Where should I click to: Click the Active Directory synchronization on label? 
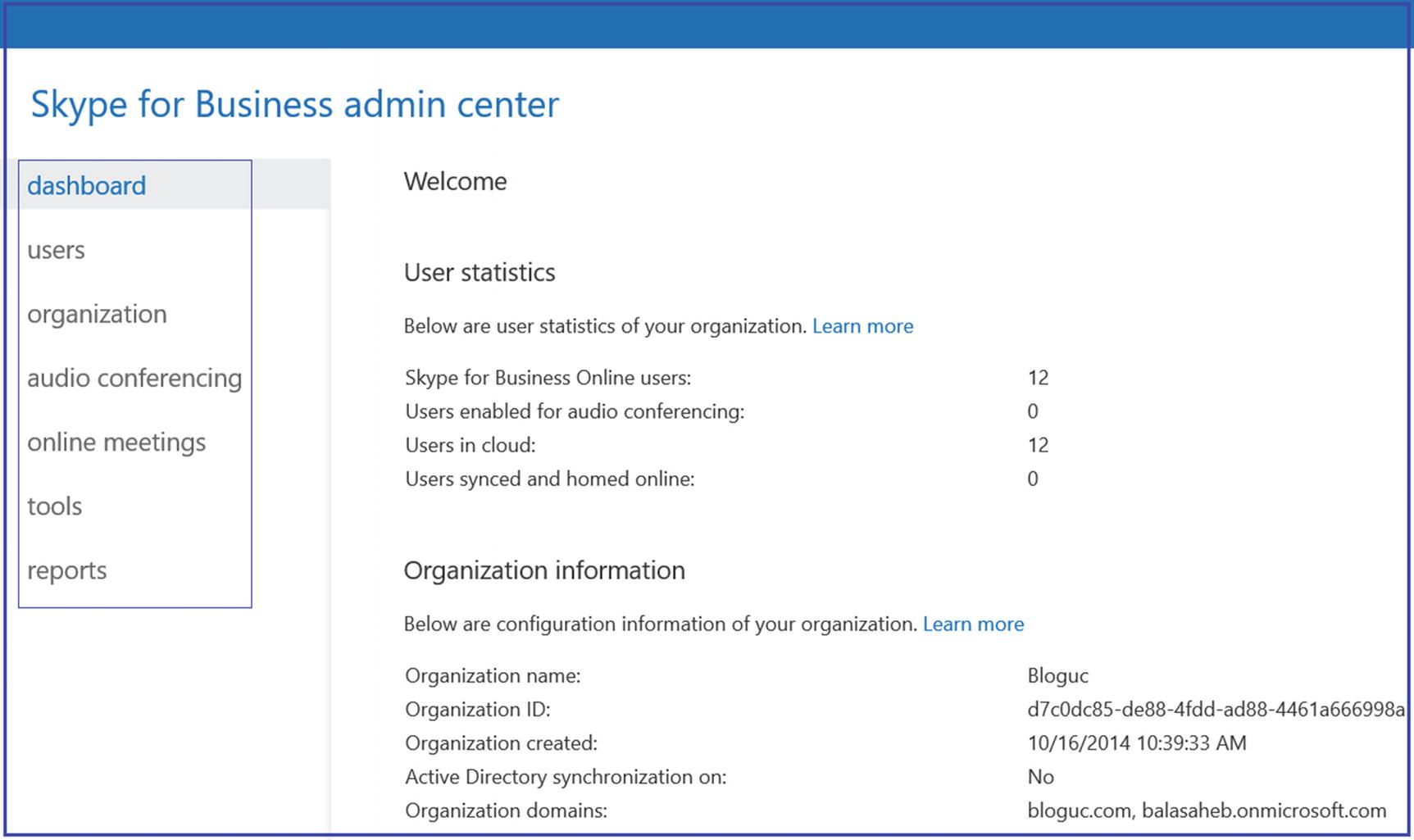566,777
